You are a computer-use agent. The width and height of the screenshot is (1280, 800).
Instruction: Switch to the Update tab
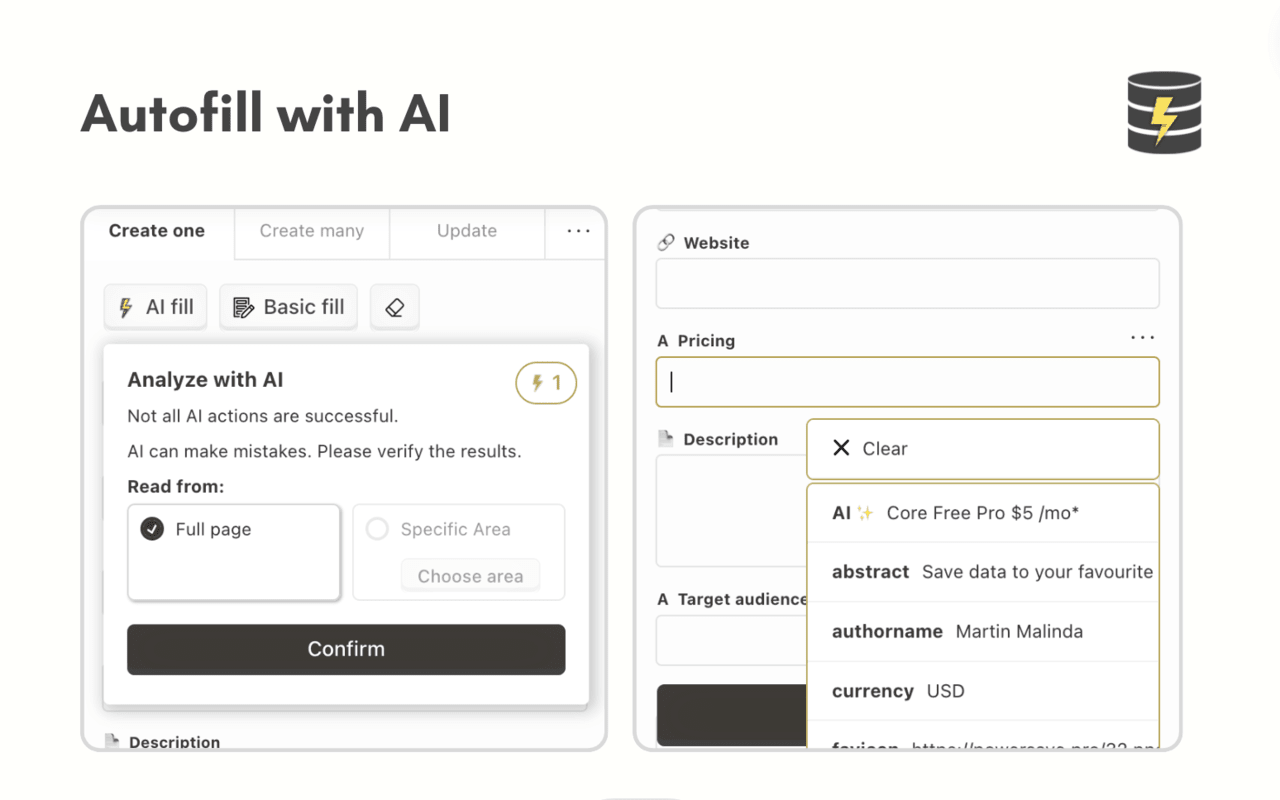pos(467,231)
